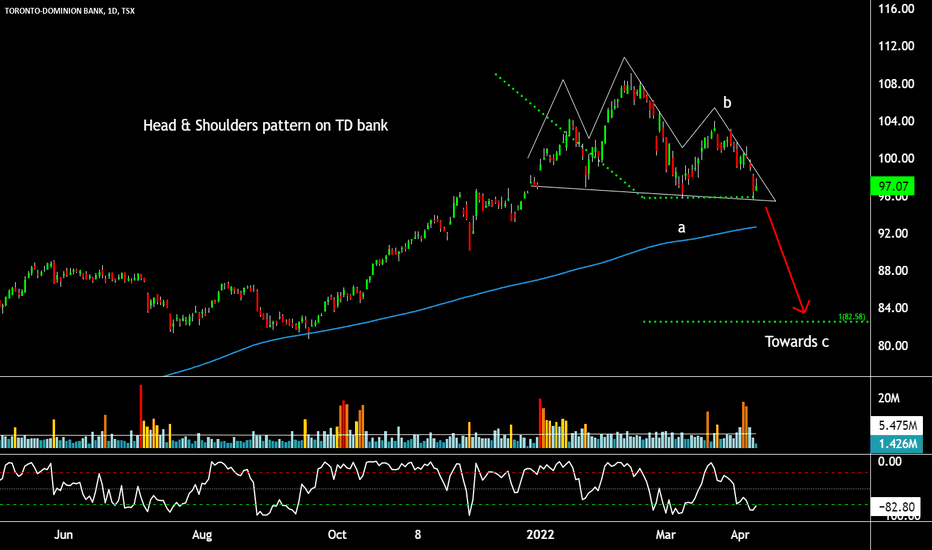This screenshot has width=932, height=550.
Task: Click the 1(82.58) Fibonacci level label
Action: tap(852, 317)
